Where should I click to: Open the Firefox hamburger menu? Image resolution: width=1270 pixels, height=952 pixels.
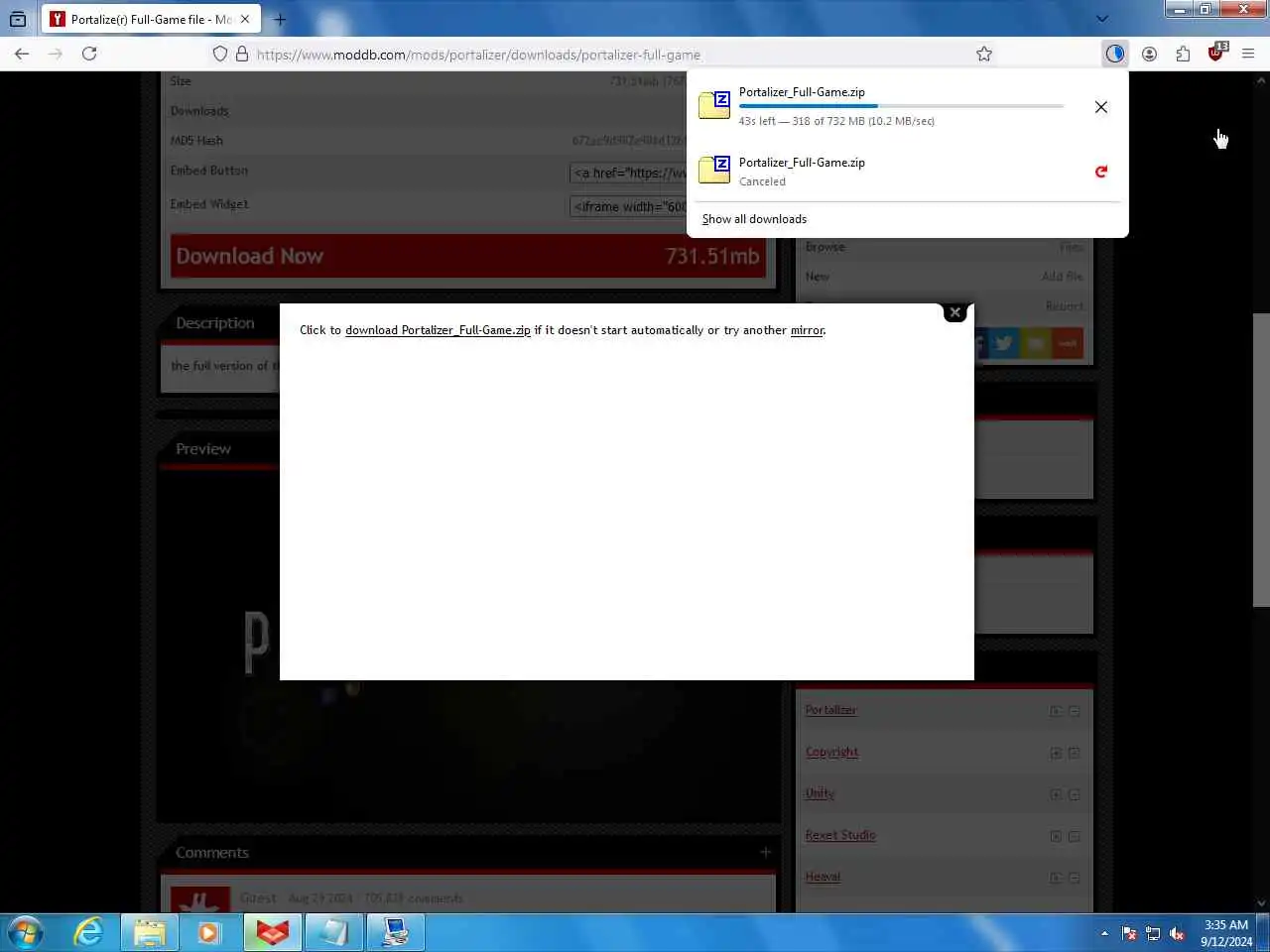click(1248, 54)
